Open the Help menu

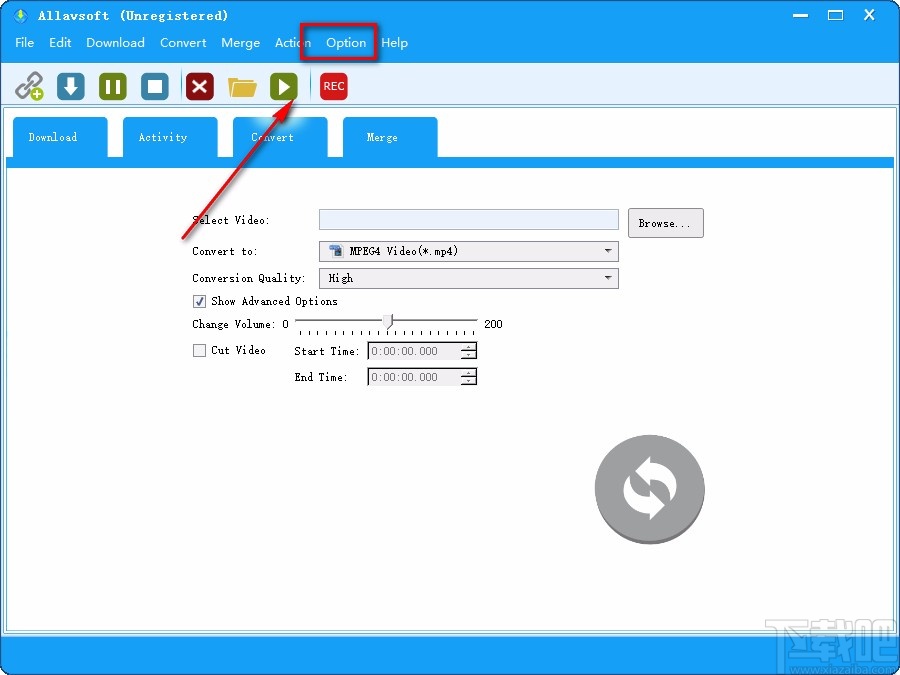click(394, 43)
